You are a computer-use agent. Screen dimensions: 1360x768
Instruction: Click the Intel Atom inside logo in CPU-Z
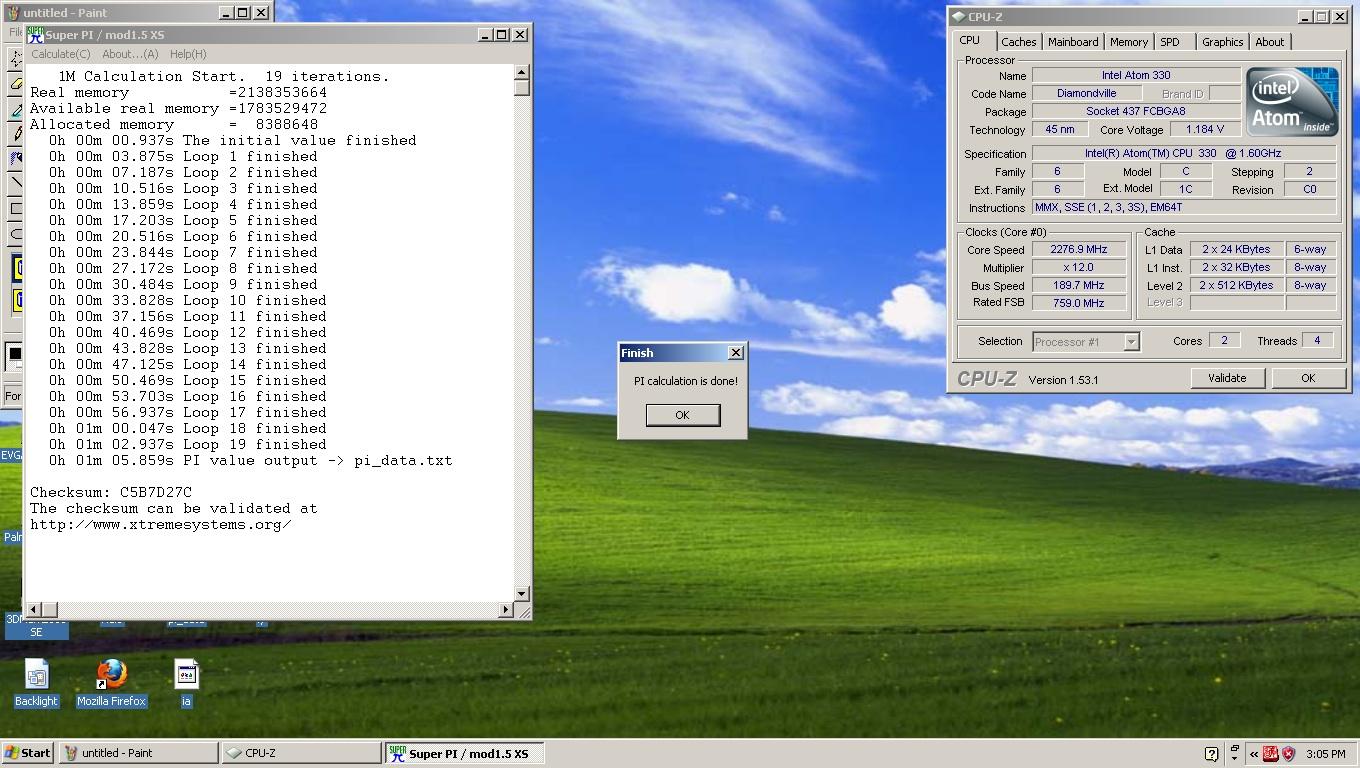[x=1292, y=102]
